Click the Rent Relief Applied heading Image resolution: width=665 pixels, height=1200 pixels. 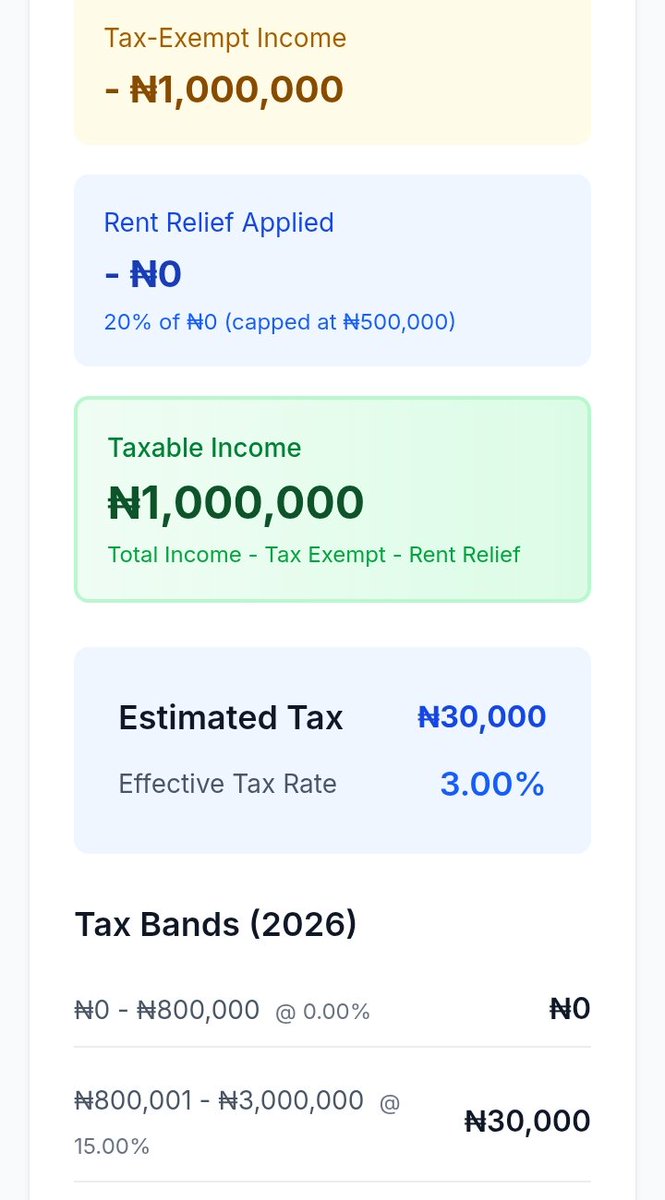coord(219,222)
